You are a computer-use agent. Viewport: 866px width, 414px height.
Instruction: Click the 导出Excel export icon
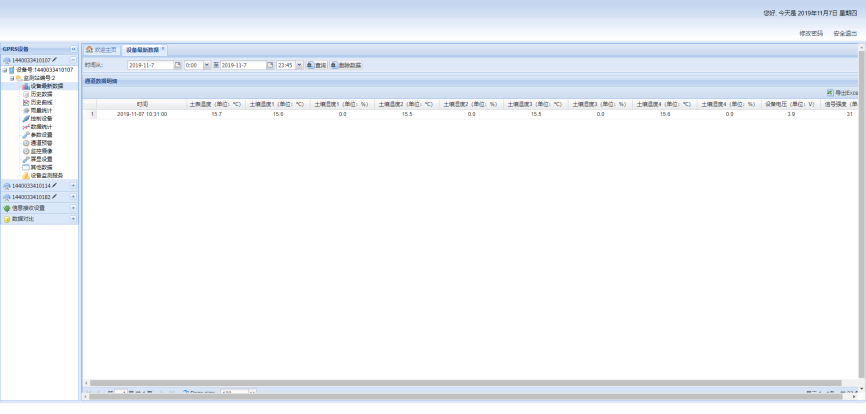click(x=830, y=92)
